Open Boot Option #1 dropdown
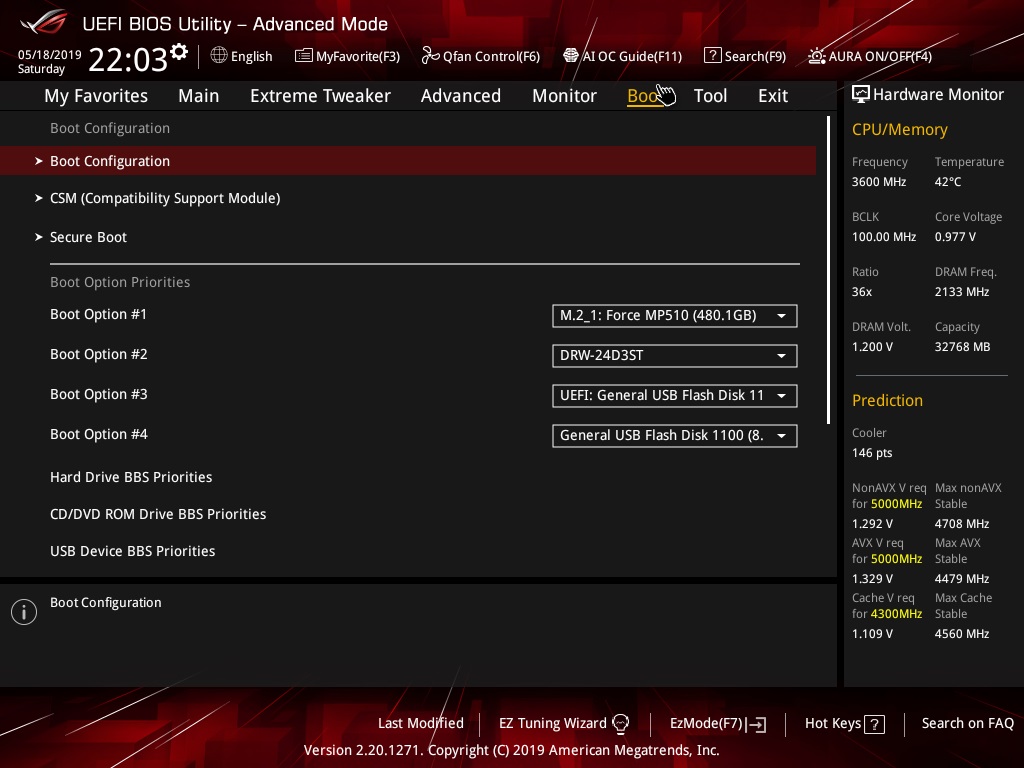The width and height of the screenshot is (1024, 768). coord(675,315)
